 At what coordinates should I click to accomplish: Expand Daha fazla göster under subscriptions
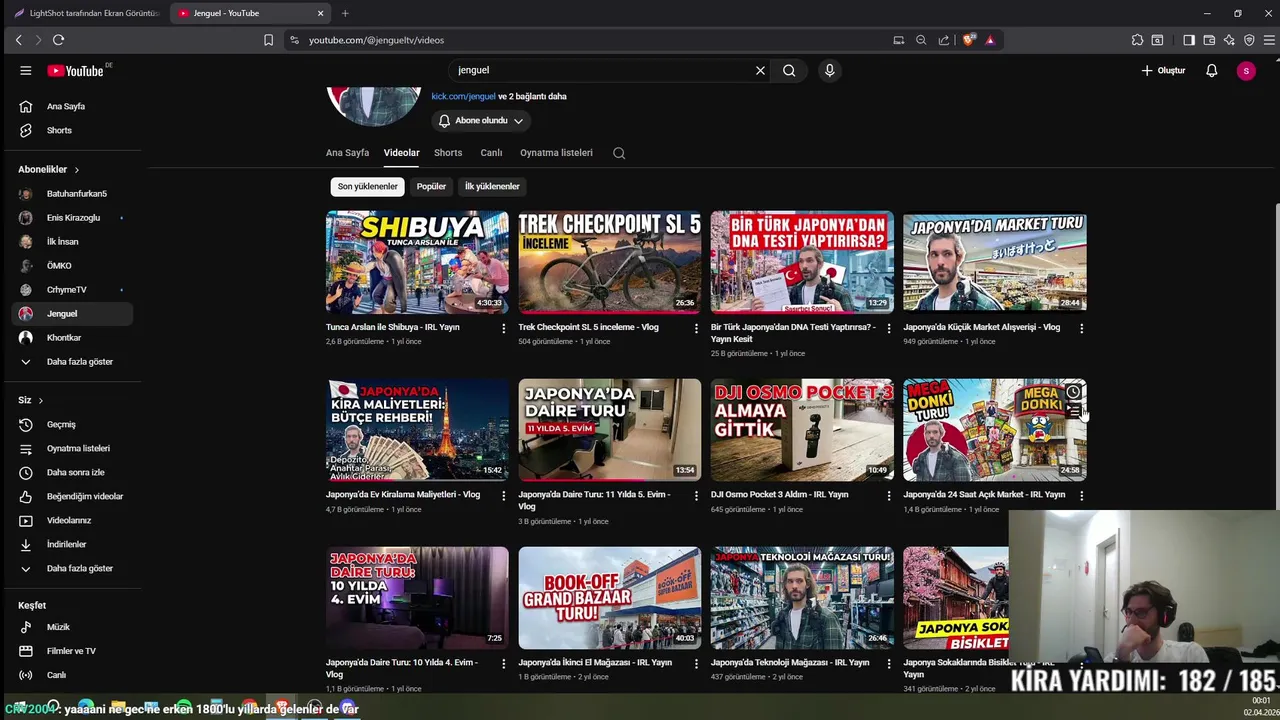pyautogui.click(x=72, y=361)
